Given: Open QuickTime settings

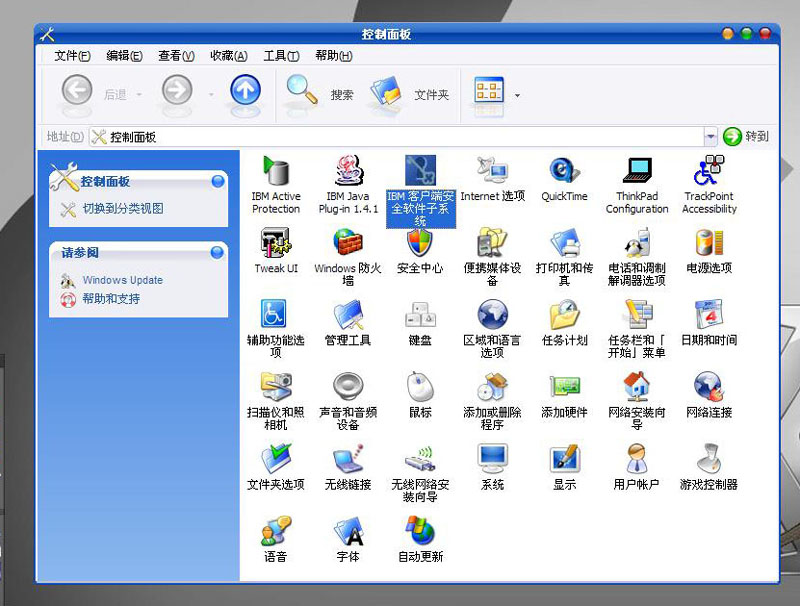Looking at the screenshot, I should pyautogui.click(x=564, y=179).
